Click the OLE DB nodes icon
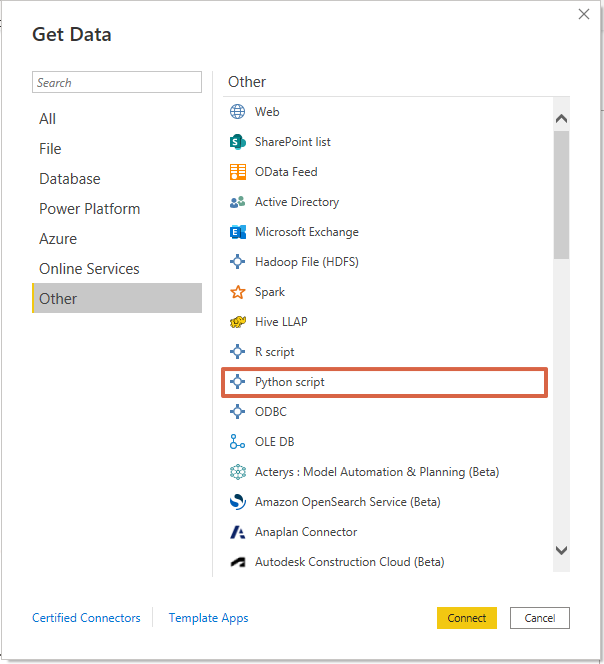This screenshot has width=604, height=664. (x=237, y=442)
